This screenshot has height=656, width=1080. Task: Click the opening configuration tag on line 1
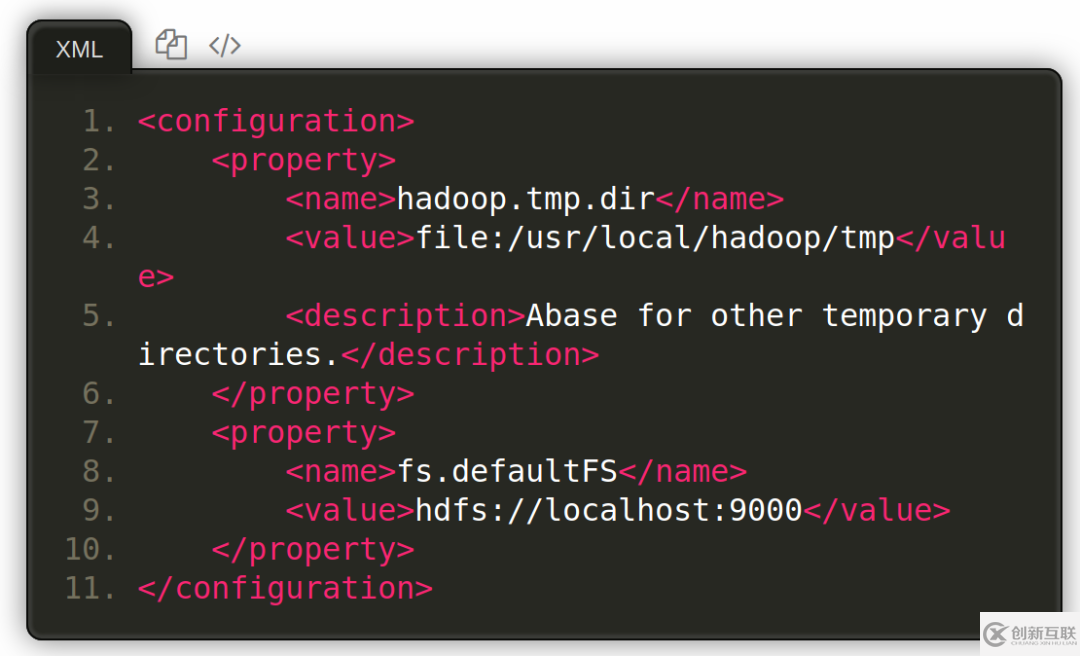[275, 121]
